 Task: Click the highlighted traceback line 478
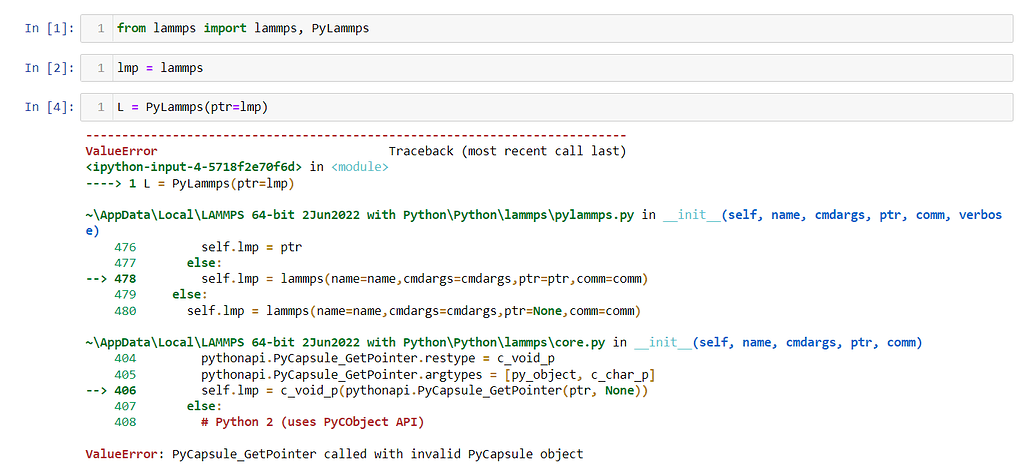(367, 279)
